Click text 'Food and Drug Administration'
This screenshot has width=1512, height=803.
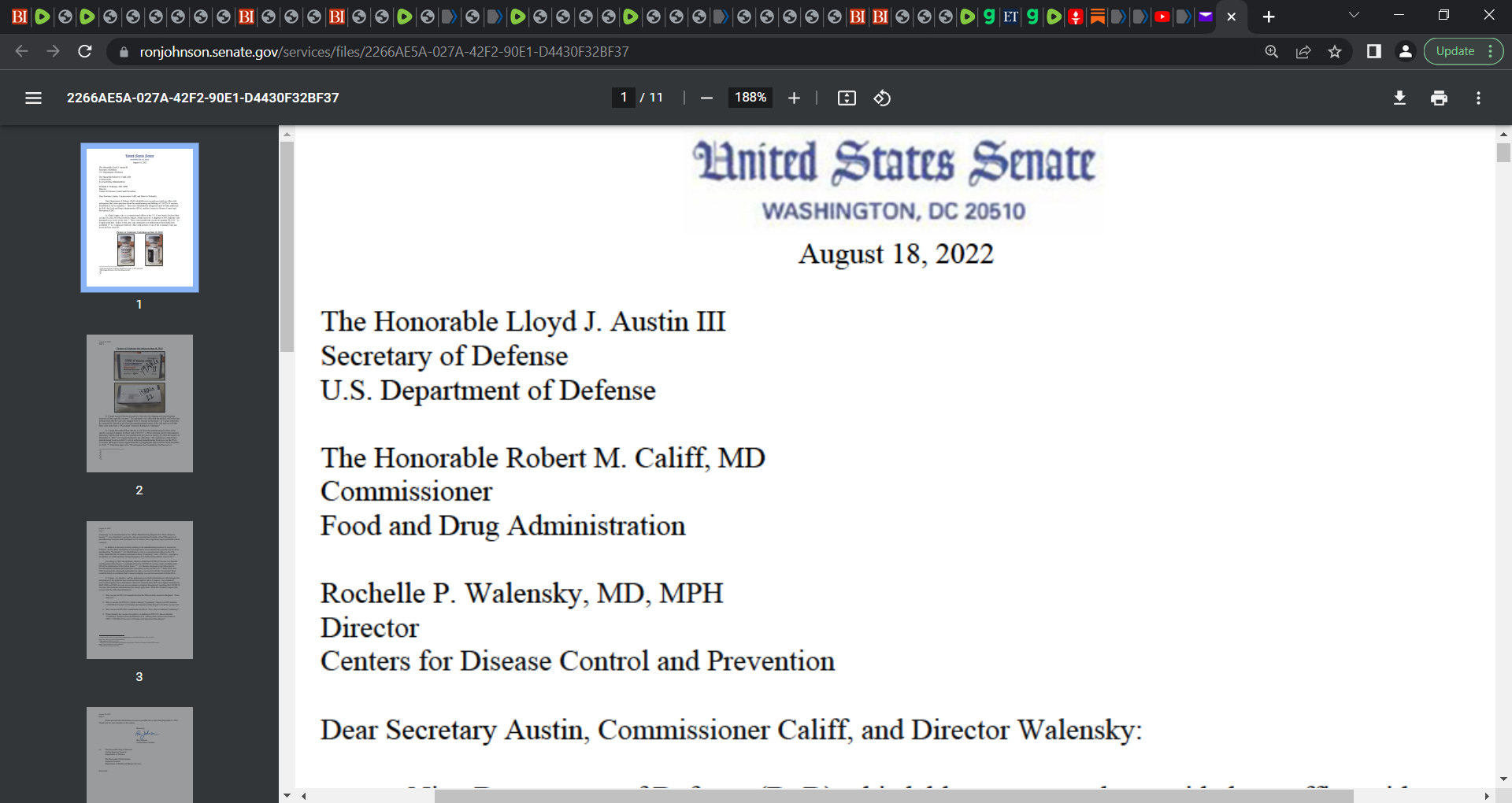[x=503, y=526]
